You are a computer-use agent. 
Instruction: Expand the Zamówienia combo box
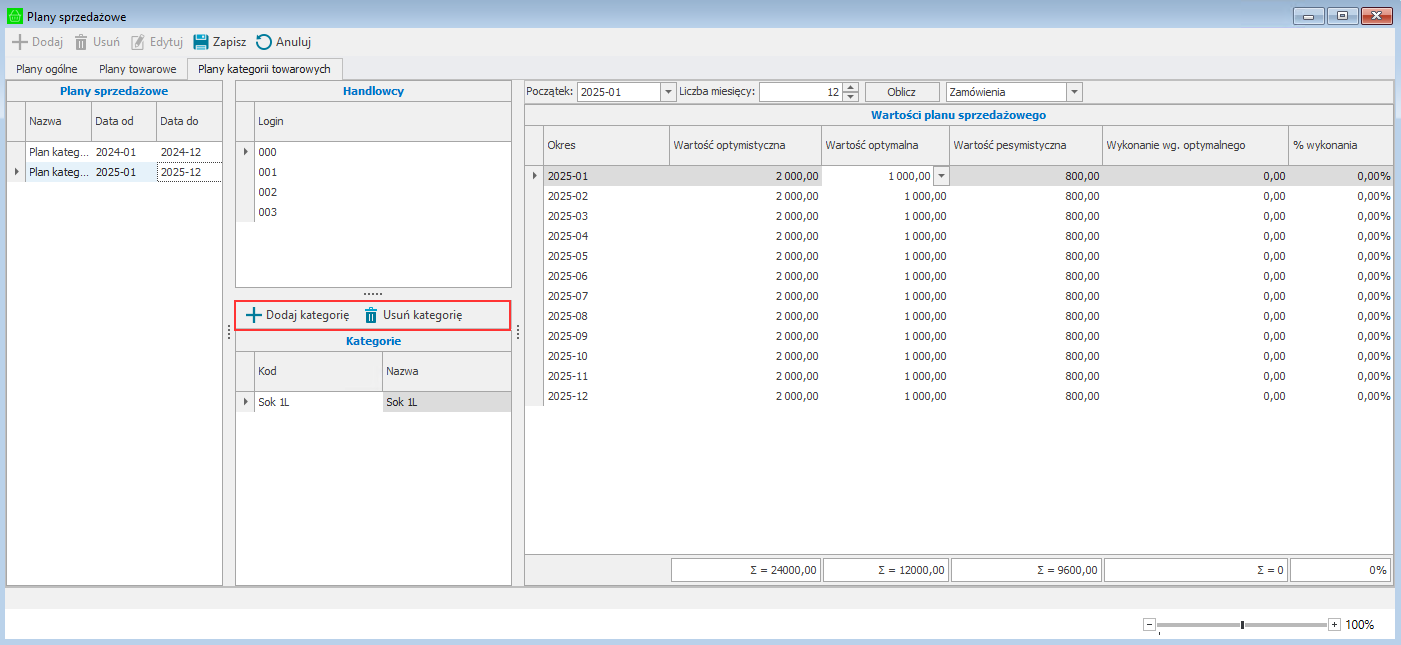click(x=1074, y=92)
